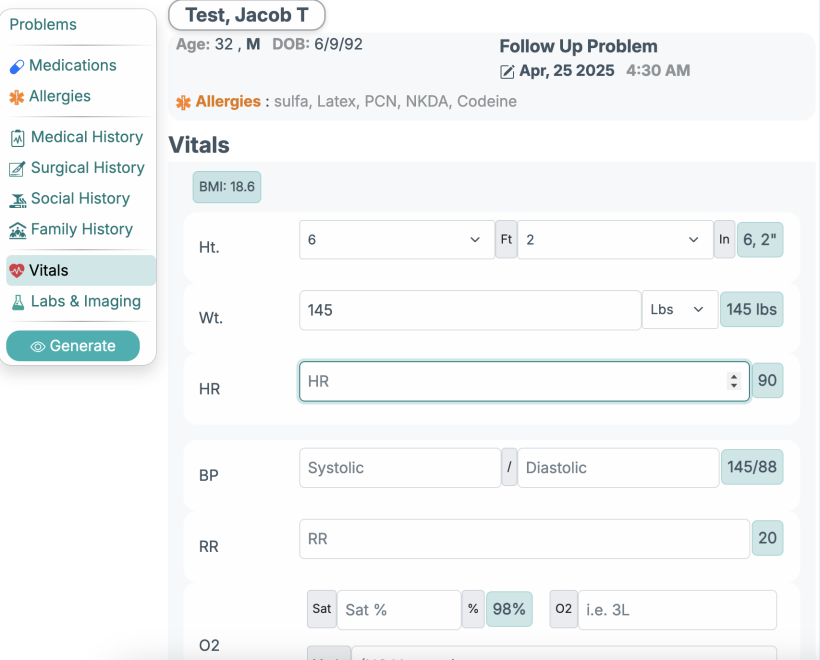Click the Sat % oxygen input field
820x660 pixels.
(x=398, y=609)
